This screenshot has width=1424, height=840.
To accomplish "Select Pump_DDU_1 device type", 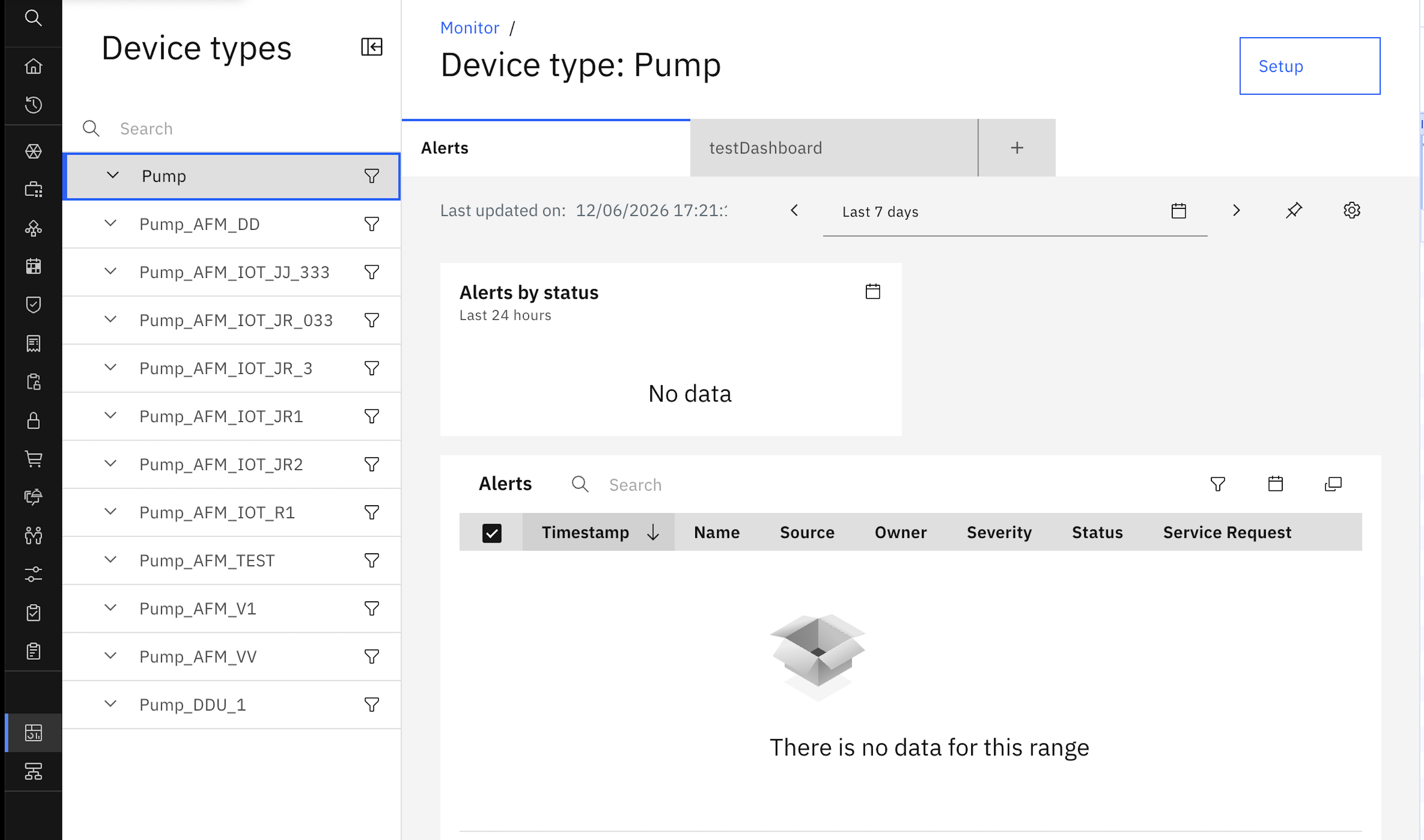I will [232, 705].
